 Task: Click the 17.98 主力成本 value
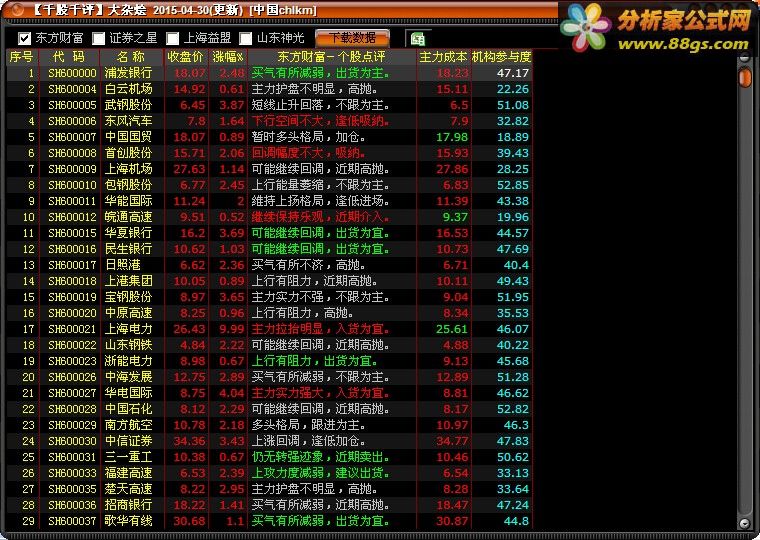(452, 137)
